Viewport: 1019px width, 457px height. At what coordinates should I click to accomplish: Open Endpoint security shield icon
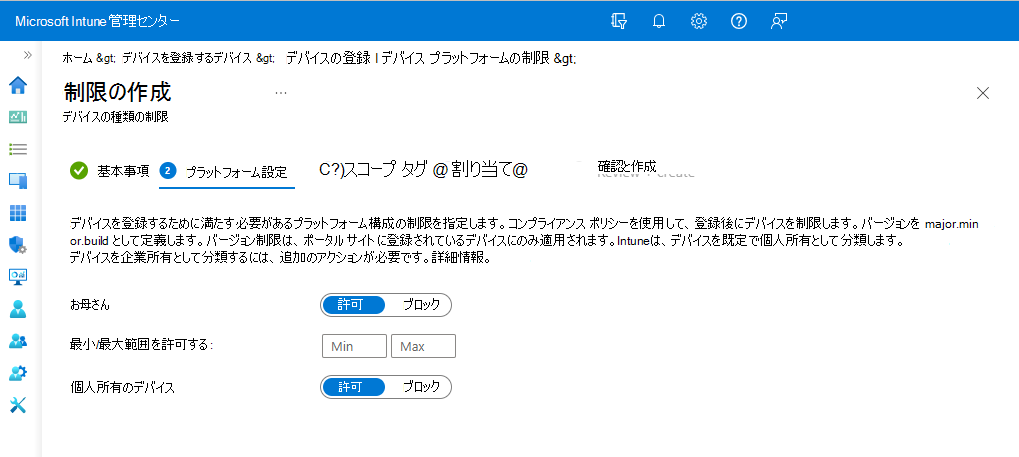point(18,245)
